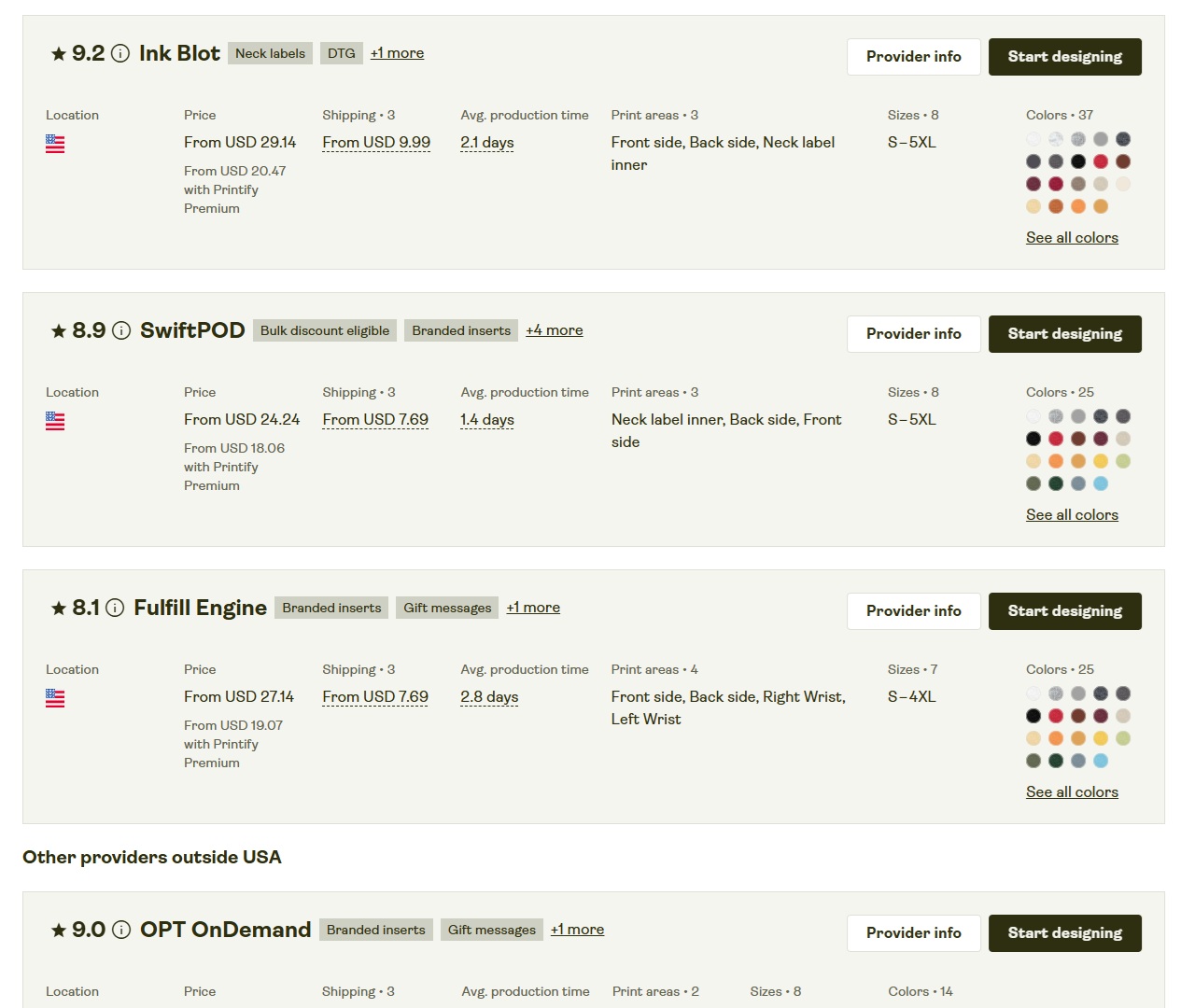
Task: Click Fulfill Engine's '2.8 days' production time
Action: point(489,697)
